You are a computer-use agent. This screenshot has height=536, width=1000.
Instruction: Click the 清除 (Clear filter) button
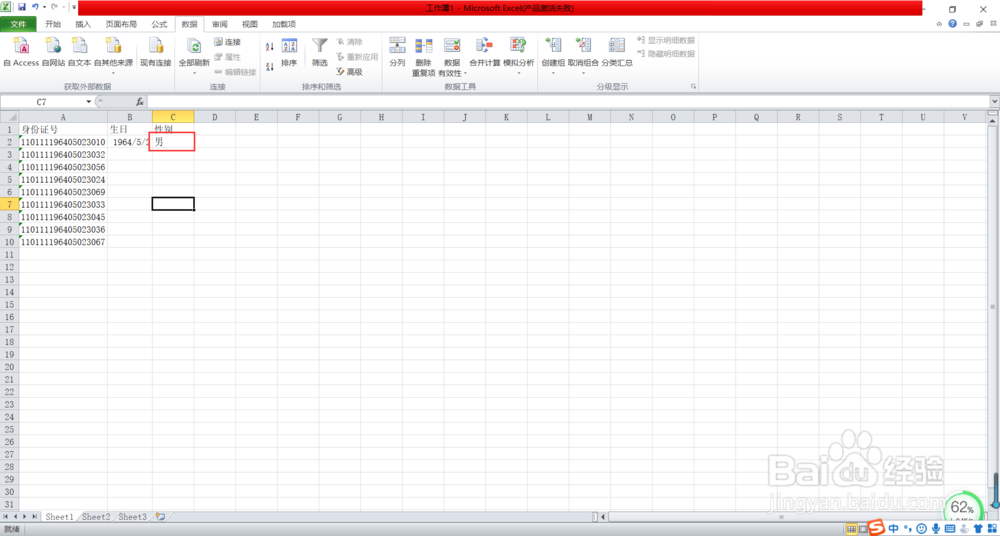click(349, 42)
